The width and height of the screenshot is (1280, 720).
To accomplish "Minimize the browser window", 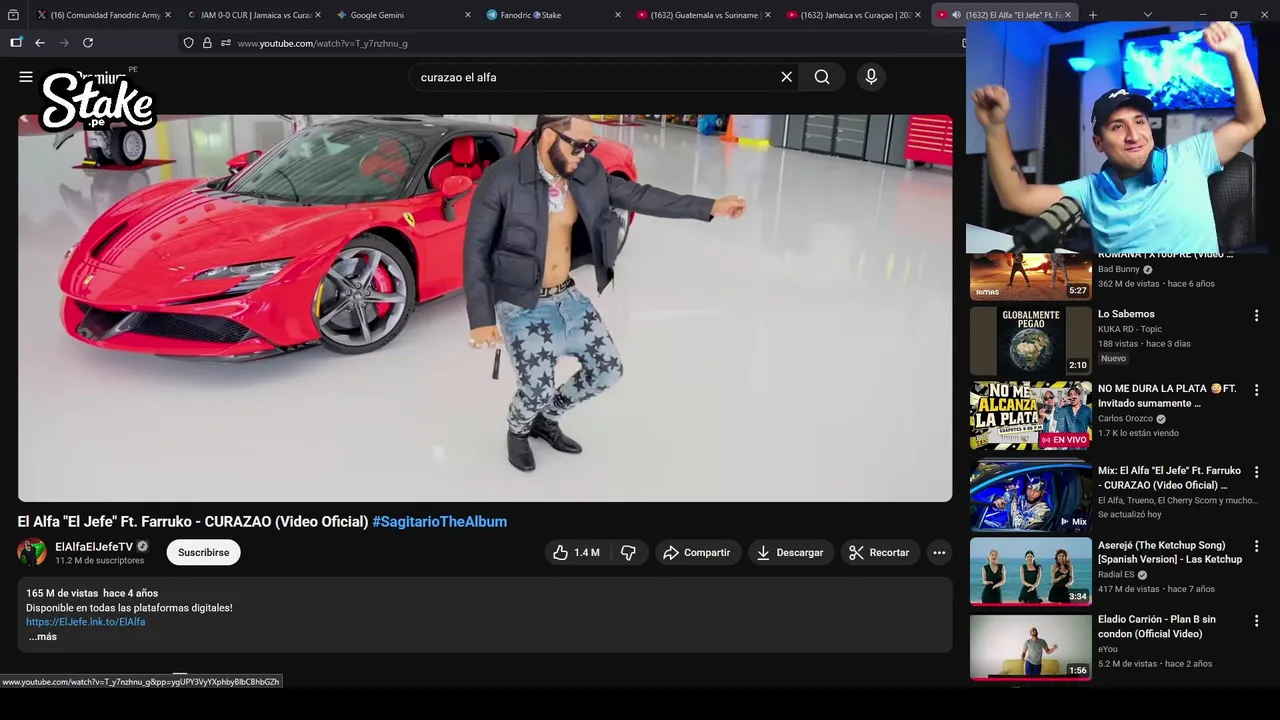I will click(1203, 15).
